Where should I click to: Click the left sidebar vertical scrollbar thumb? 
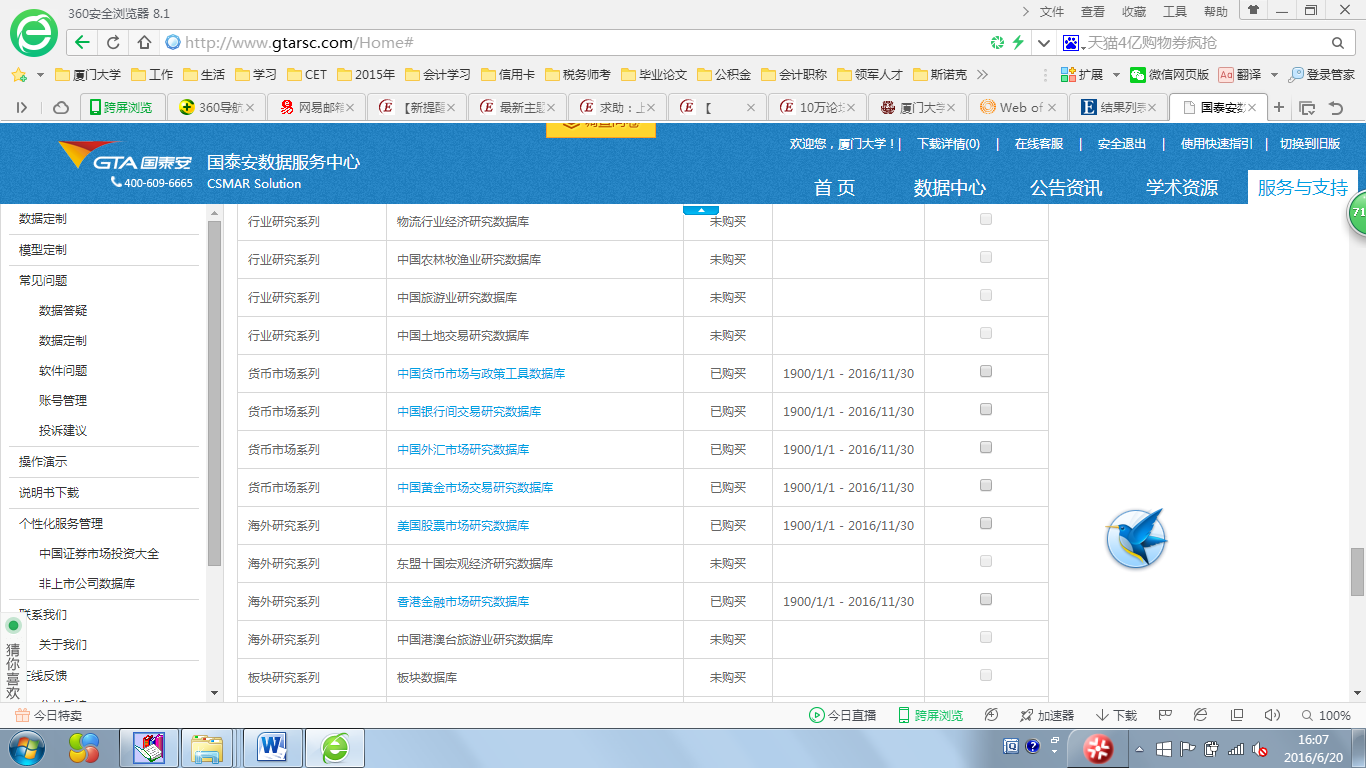214,395
